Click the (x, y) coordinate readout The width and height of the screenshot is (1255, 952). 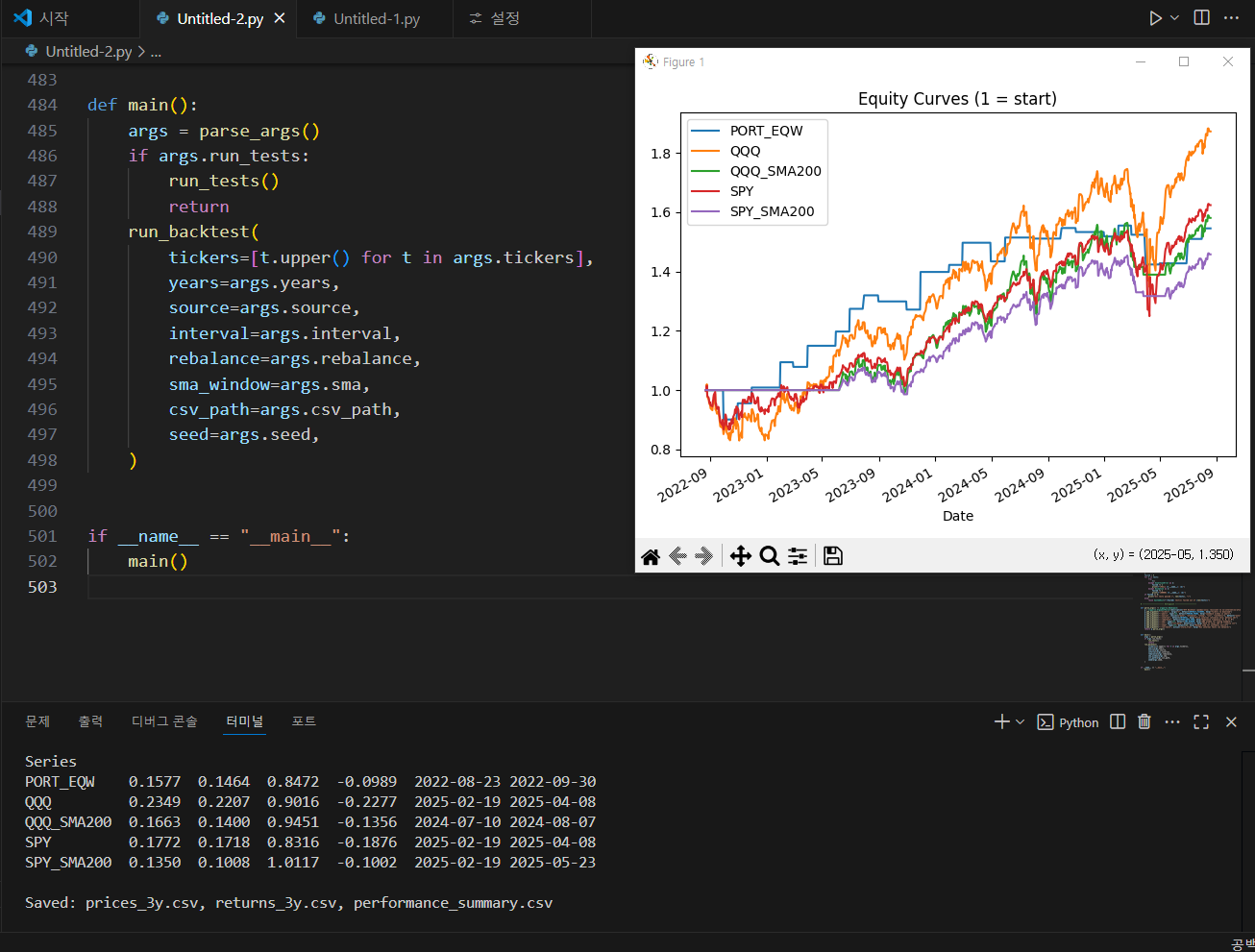tap(1164, 554)
